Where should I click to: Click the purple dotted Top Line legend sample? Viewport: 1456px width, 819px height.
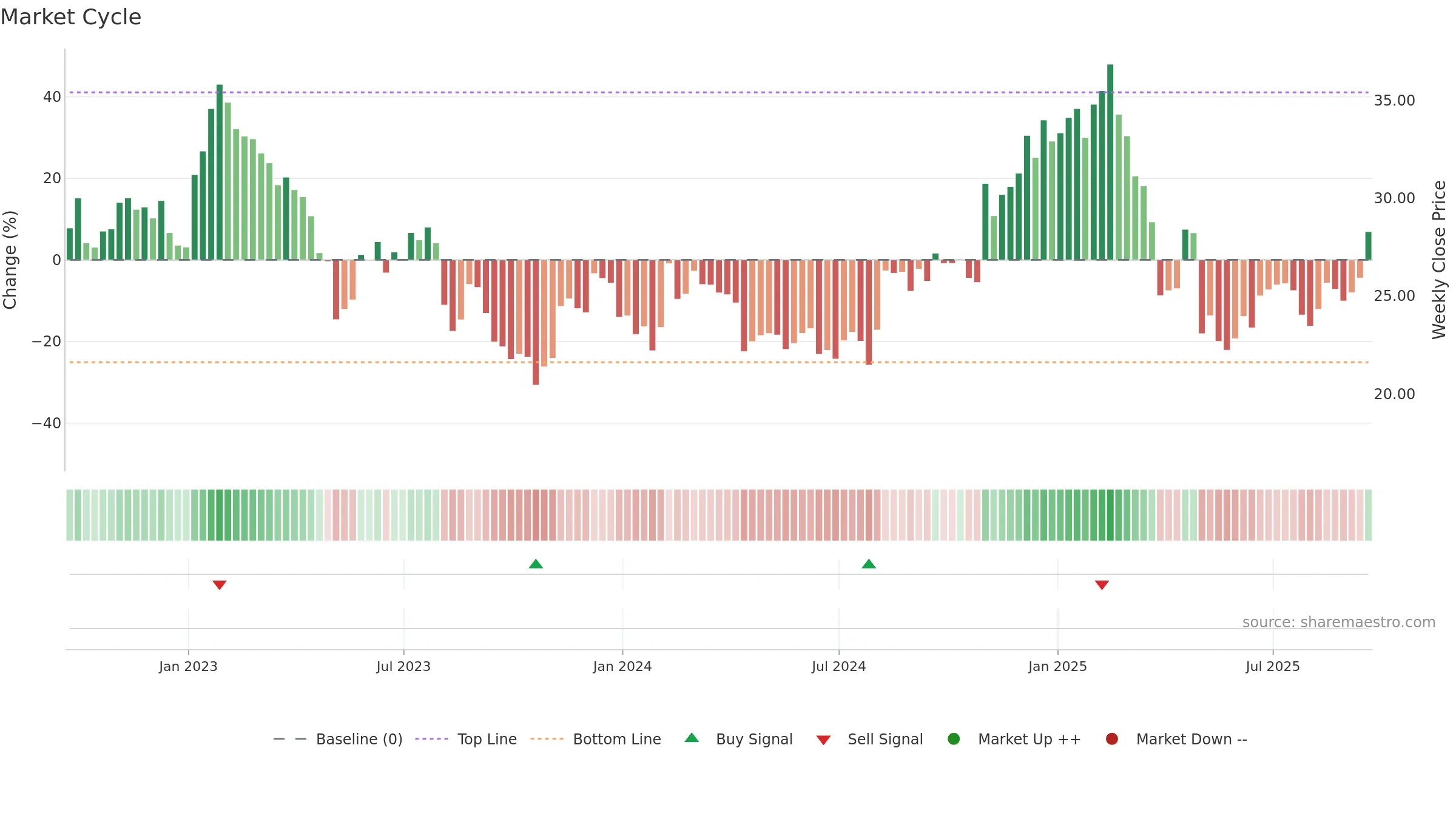click(x=431, y=739)
